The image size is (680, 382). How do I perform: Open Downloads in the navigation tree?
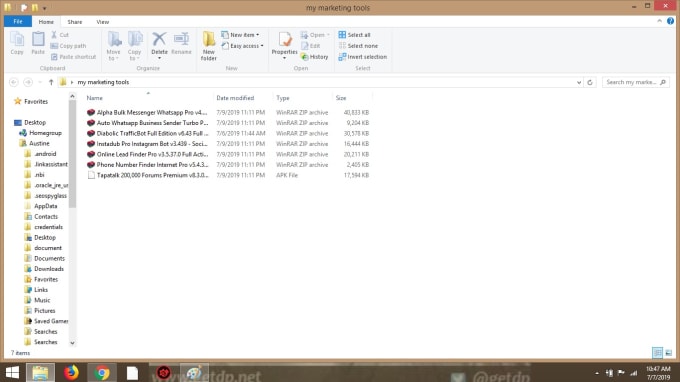click(44, 269)
